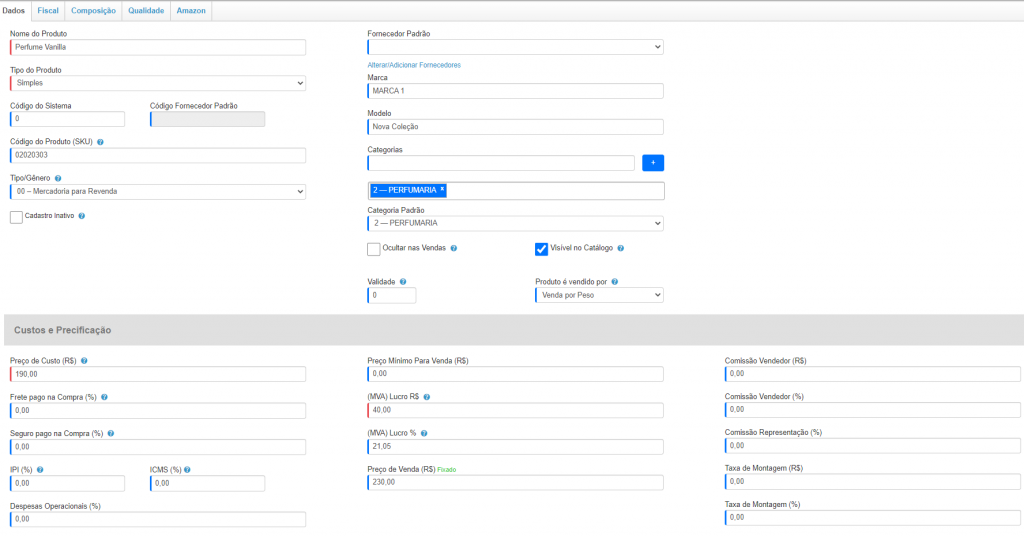The height and width of the screenshot is (537, 1024).
Task: Open the Produto é vendido por dropdown
Action: coord(600,295)
